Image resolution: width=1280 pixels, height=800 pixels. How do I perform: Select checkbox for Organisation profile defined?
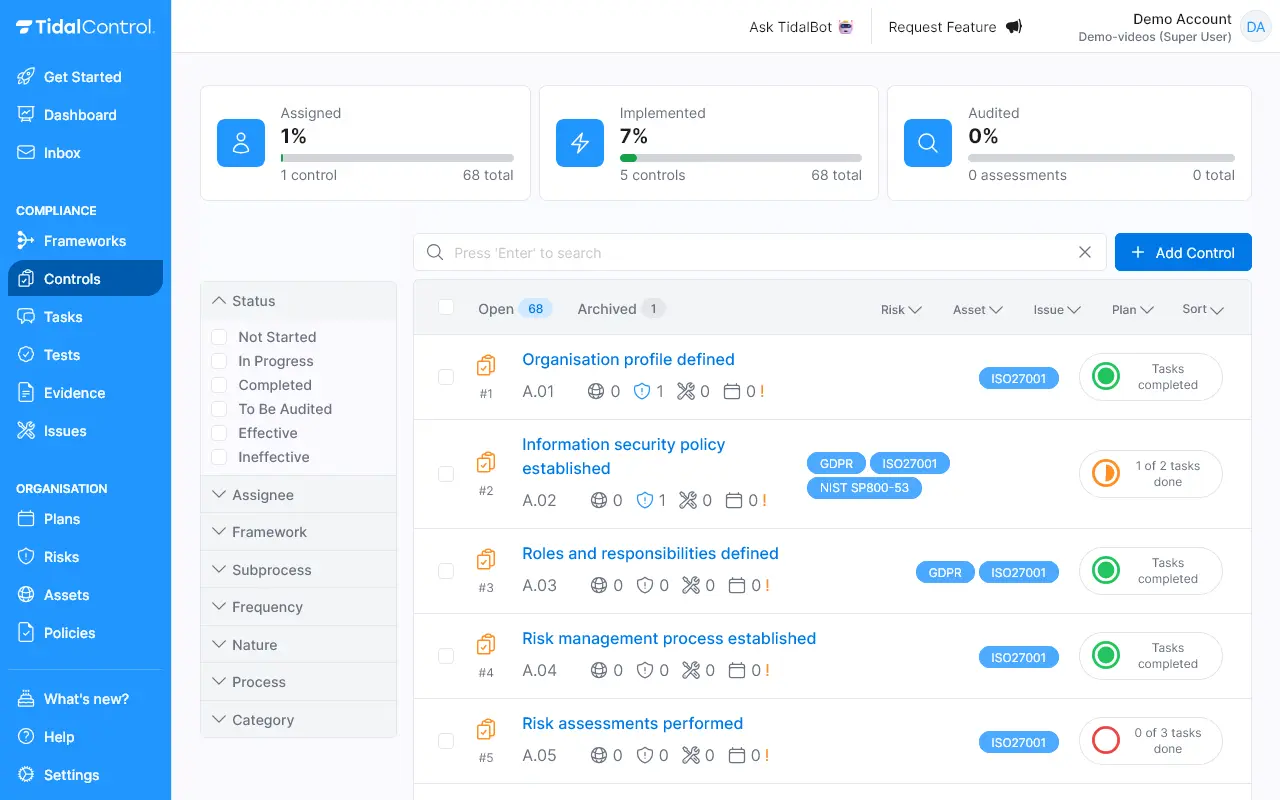pyautogui.click(x=446, y=377)
